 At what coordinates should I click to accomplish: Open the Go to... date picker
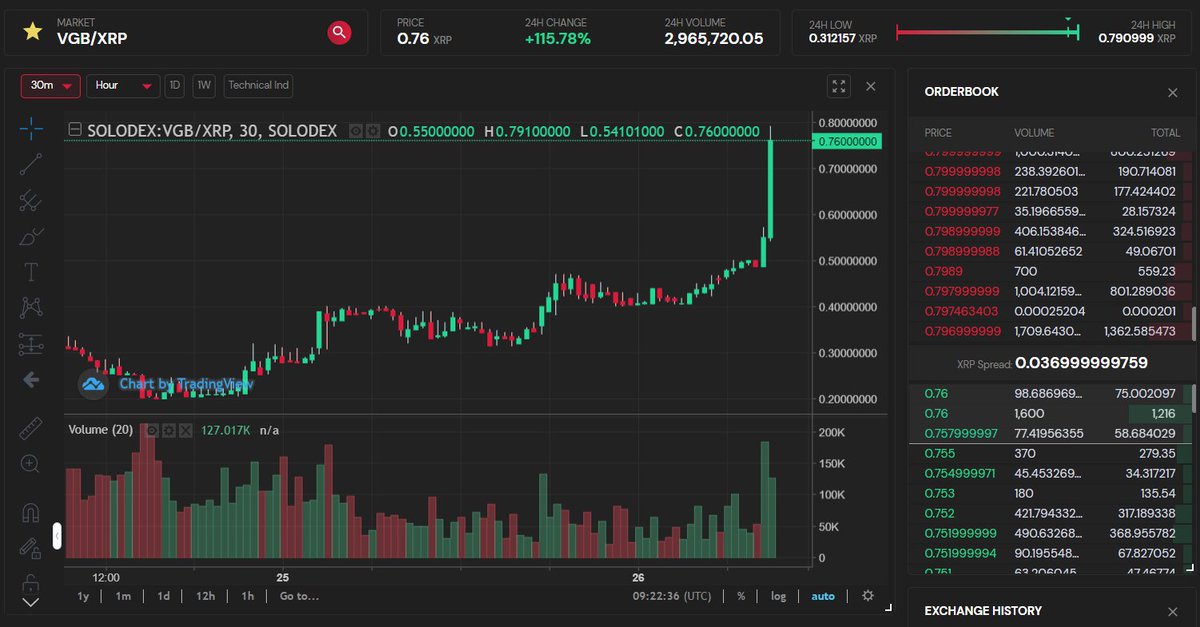(299, 596)
